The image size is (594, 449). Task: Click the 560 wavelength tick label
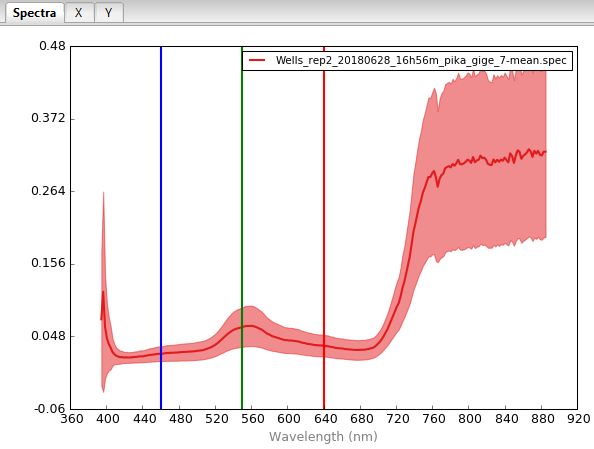pyautogui.click(x=253, y=419)
